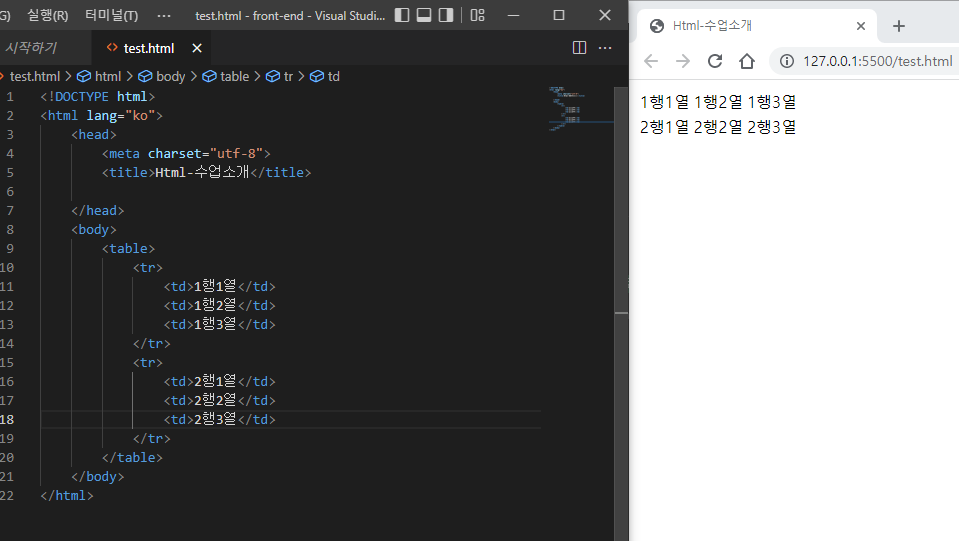Open 터미널(T) menu
Viewport: 959px width, 541px height.
pyautogui.click(x=111, y=15)
